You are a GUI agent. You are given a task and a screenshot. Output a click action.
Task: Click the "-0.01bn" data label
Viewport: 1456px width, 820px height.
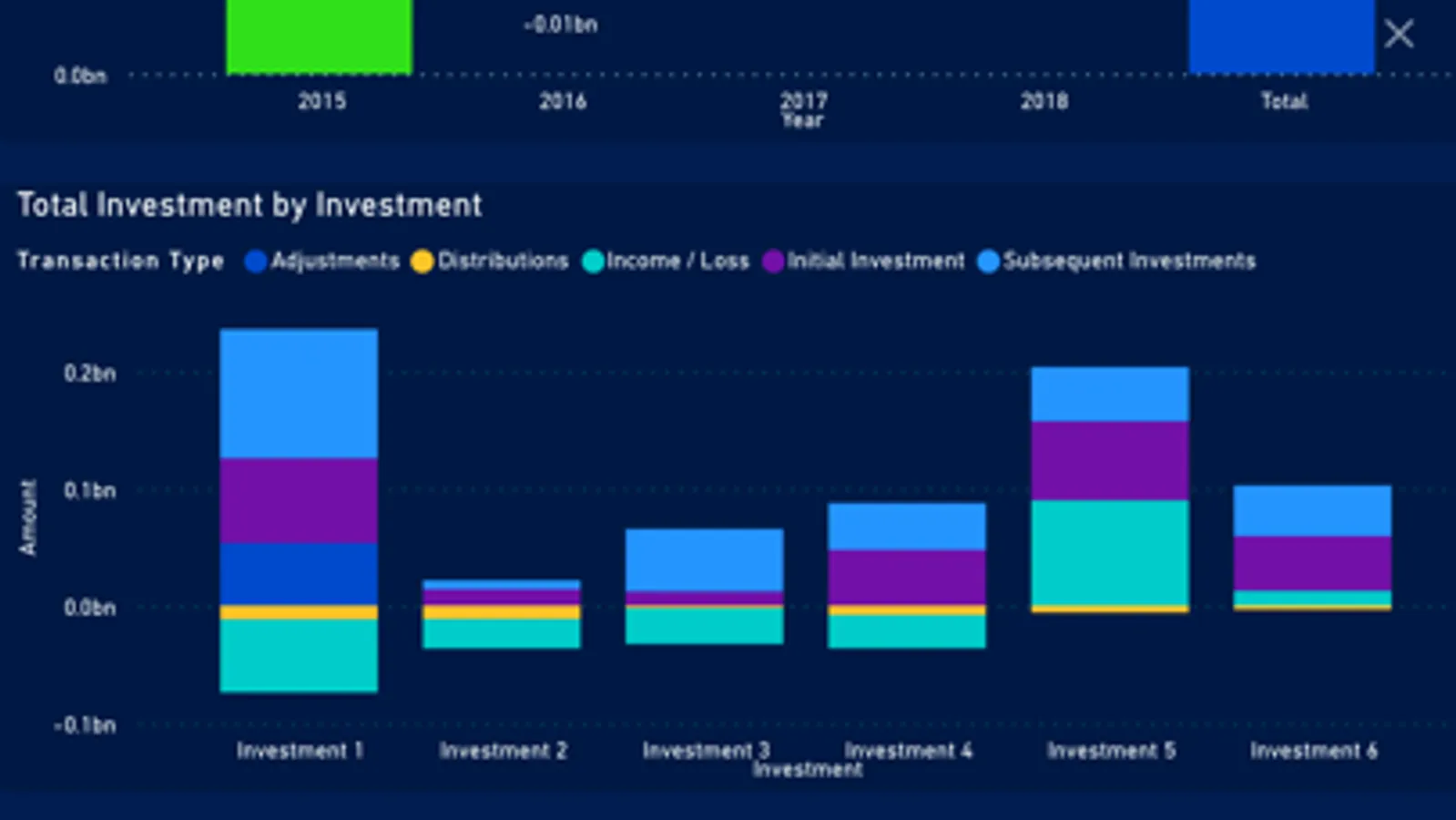[560, 25]
